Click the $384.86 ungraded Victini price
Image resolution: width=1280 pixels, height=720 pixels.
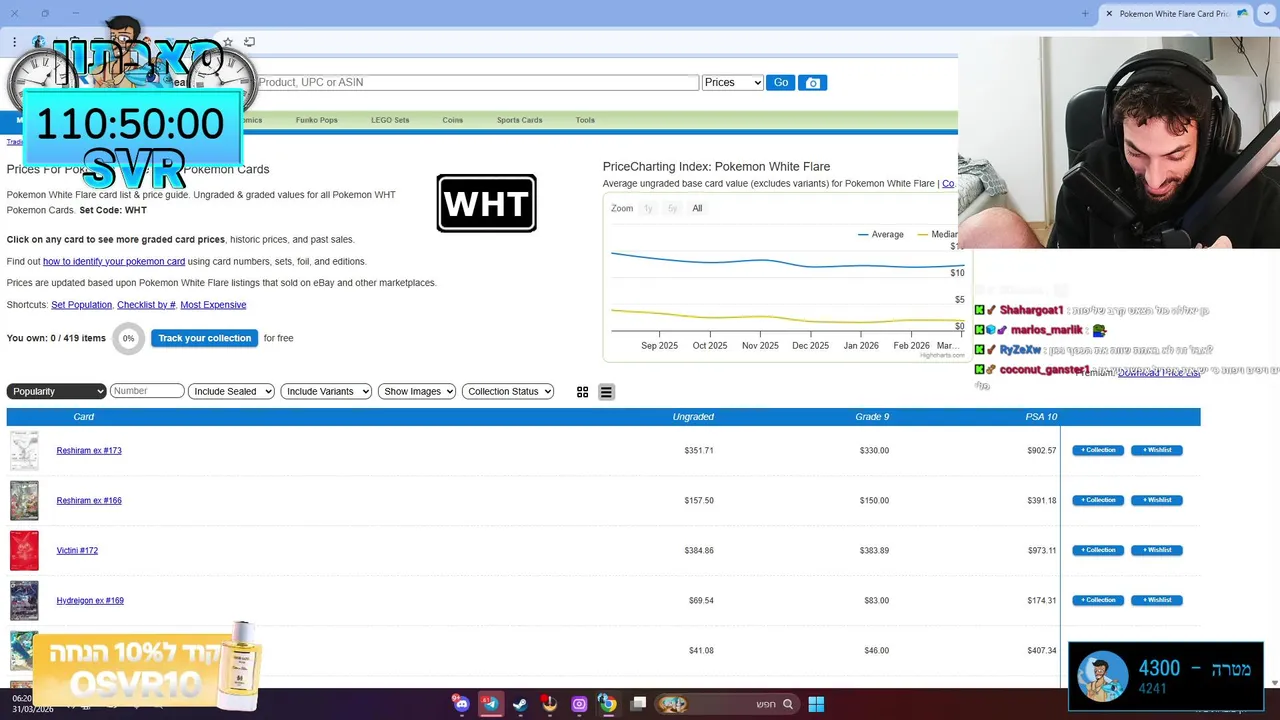[x=699, y=551]
